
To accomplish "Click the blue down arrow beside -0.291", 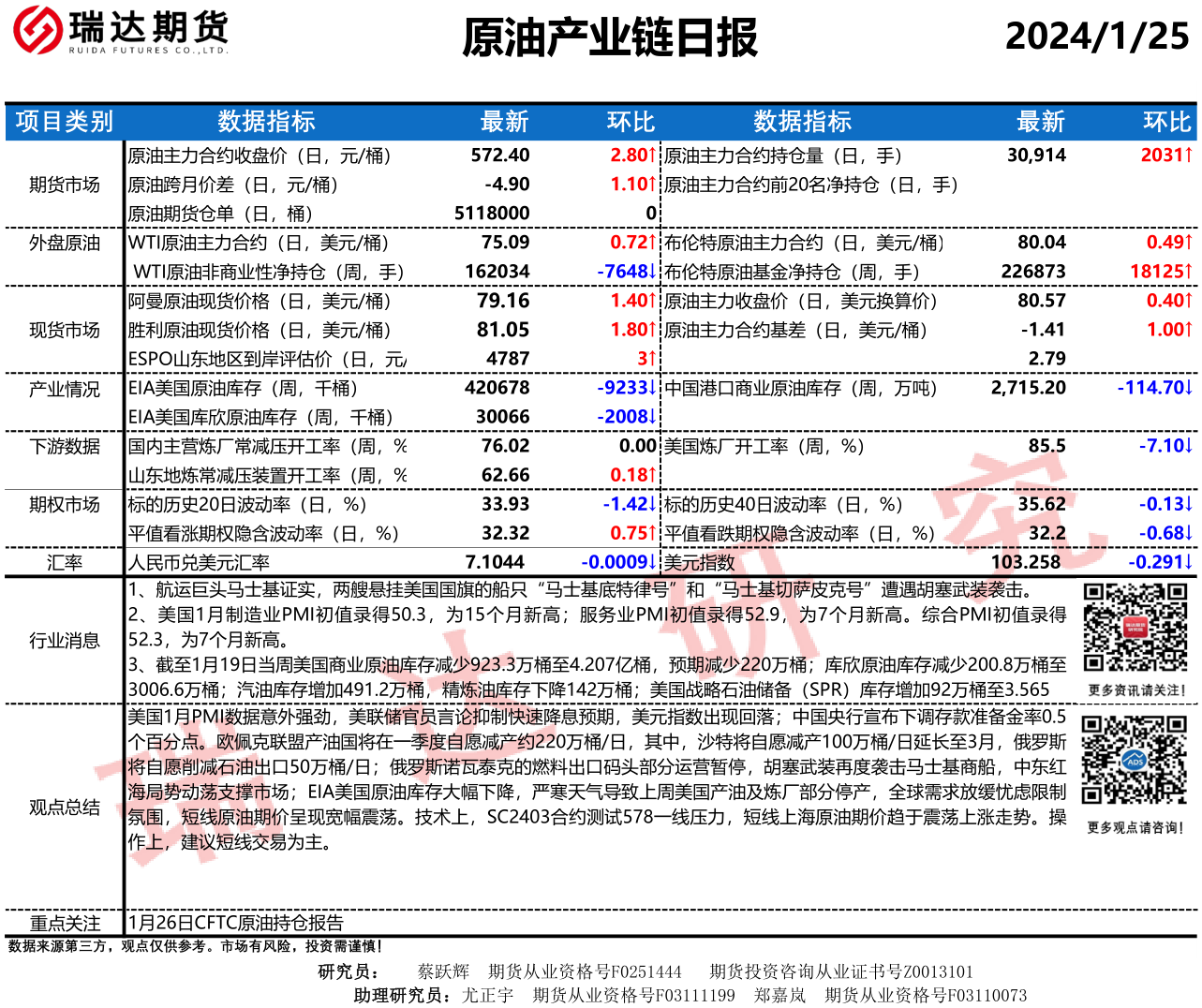I will click(1189, 562).
